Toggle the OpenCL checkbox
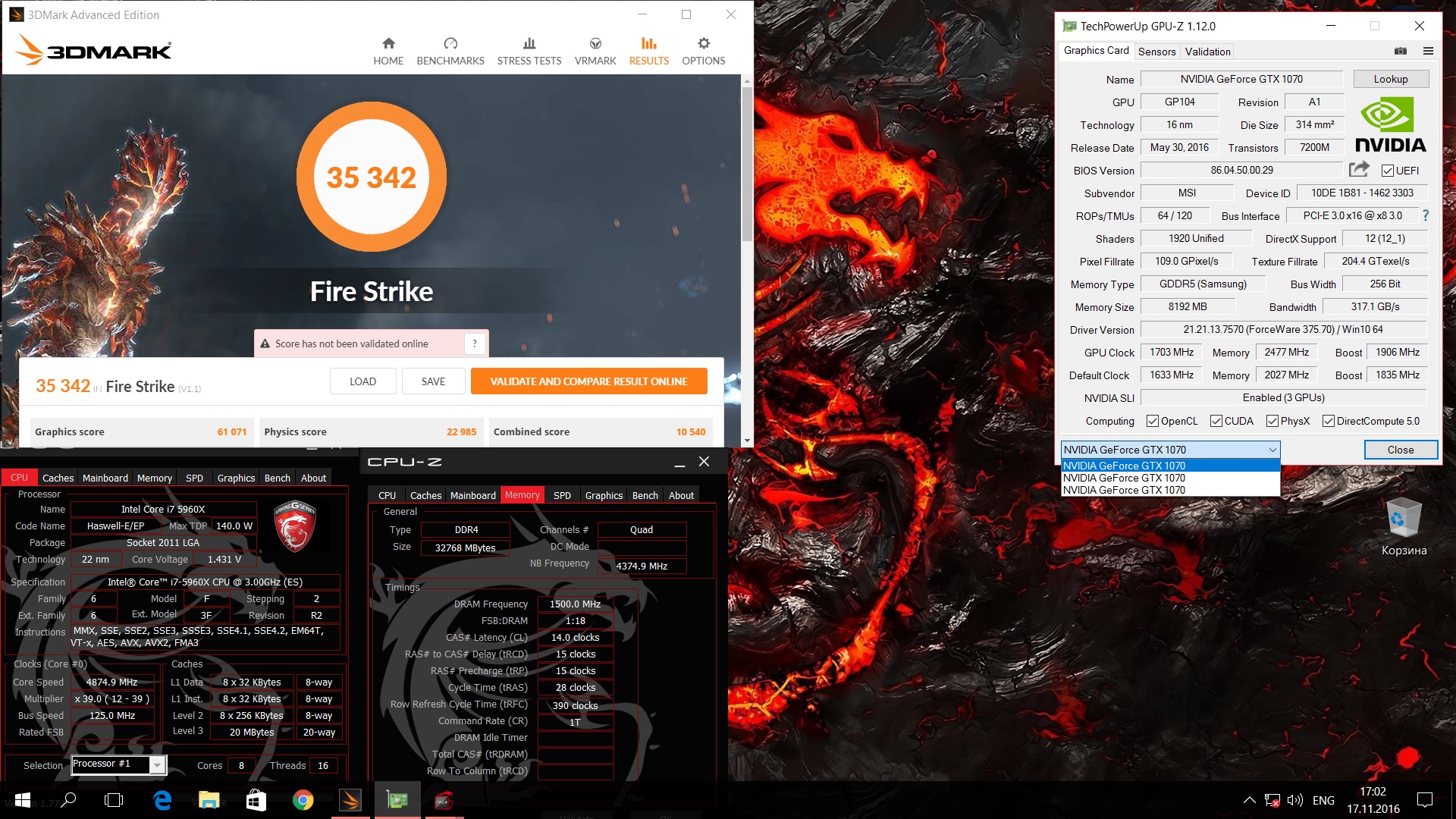 (1153, 421)
